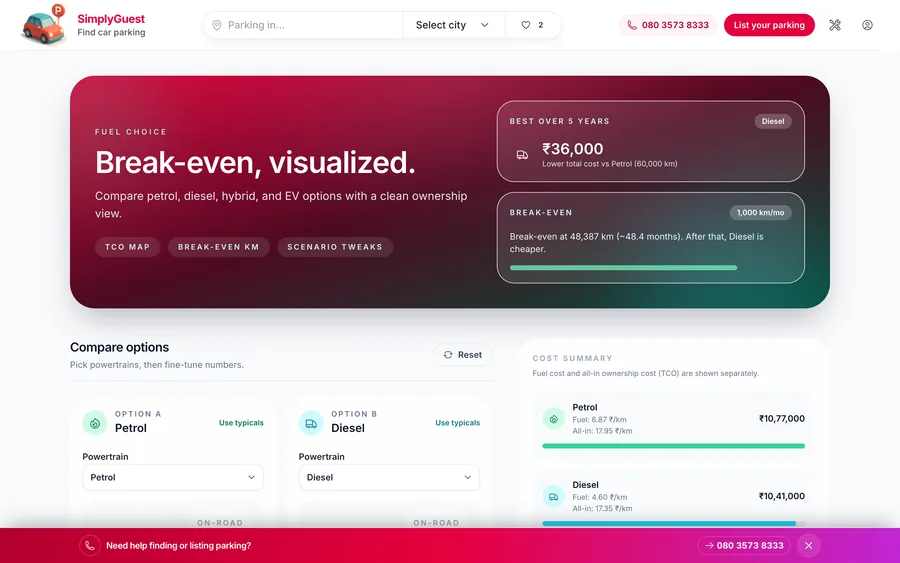Select the BREAK-EVEN KM pill
Viewport: 900px width, 563px height.
[x=218, y=247]
